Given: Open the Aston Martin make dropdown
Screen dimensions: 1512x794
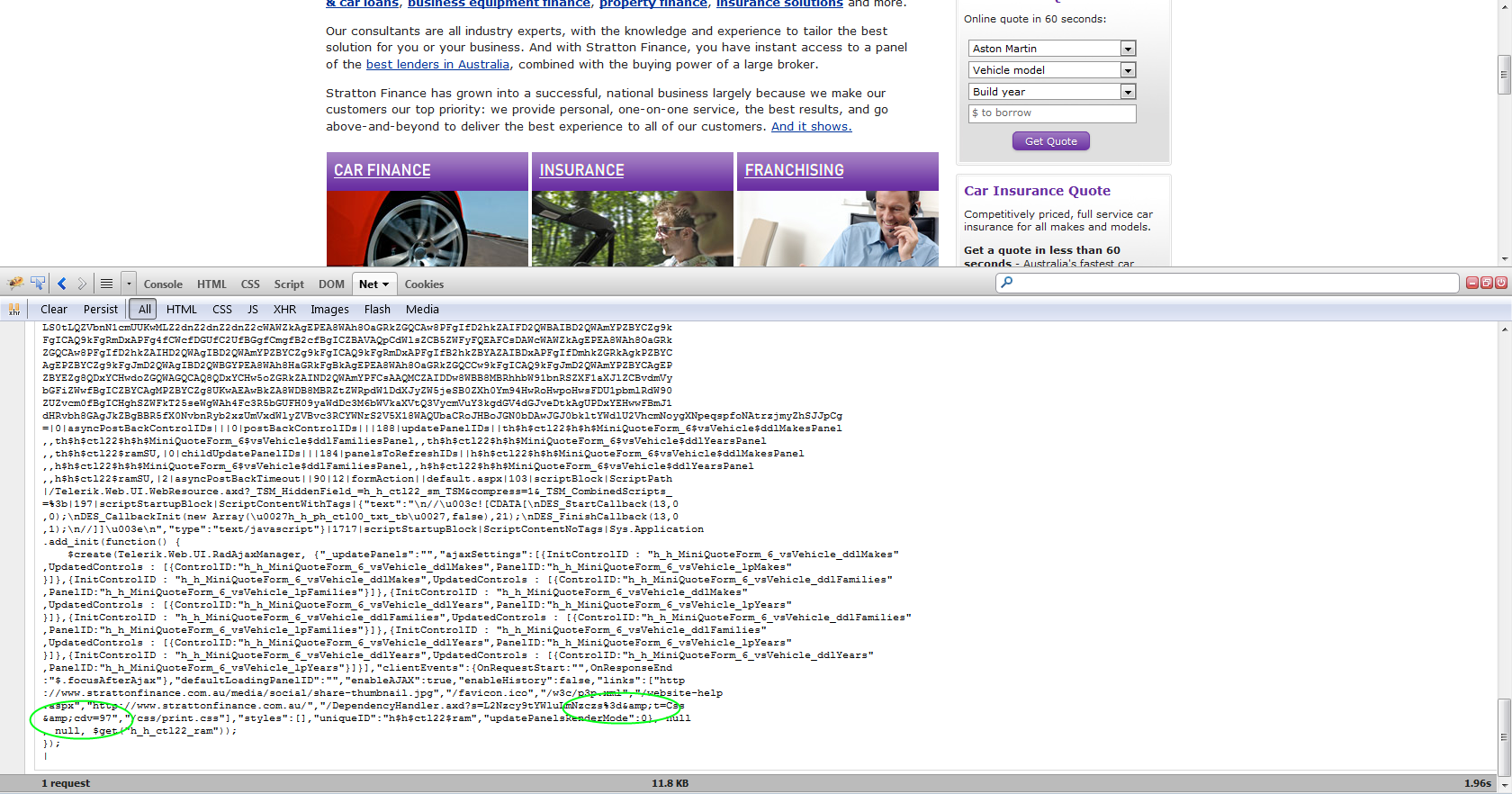Looking at the screenshot, I should [x=1052, y=49].
